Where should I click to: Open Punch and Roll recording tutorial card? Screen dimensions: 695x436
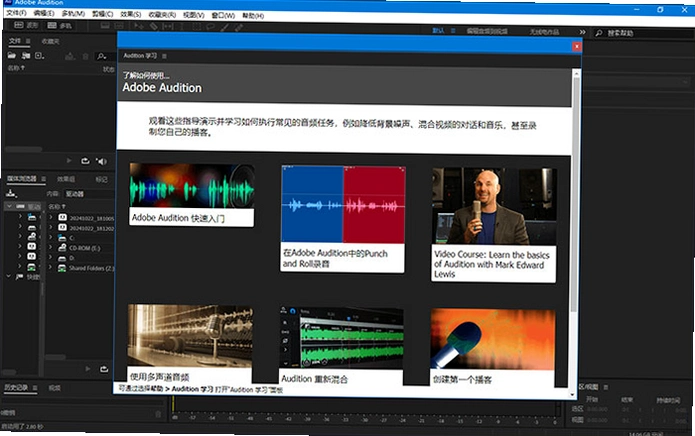point(343,218)
